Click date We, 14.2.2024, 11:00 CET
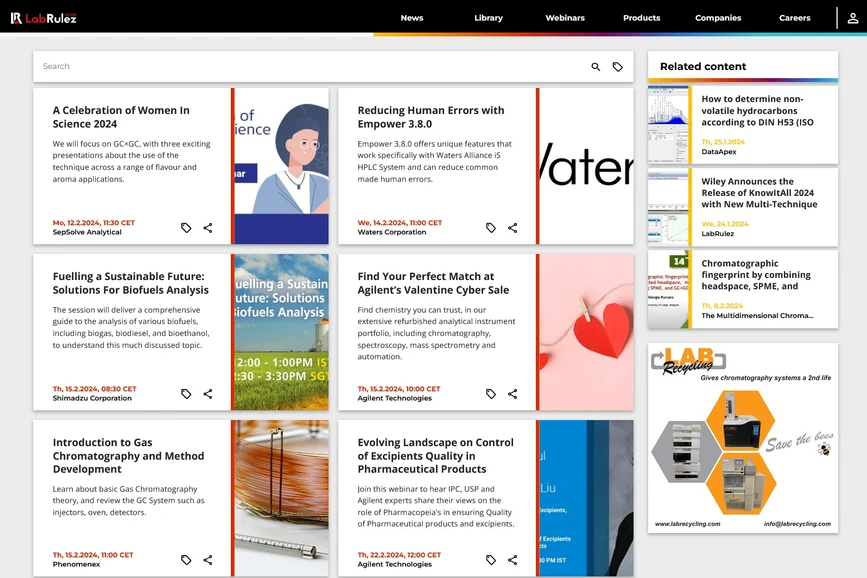This screenshot has height=578, width=867. (399, 223)
